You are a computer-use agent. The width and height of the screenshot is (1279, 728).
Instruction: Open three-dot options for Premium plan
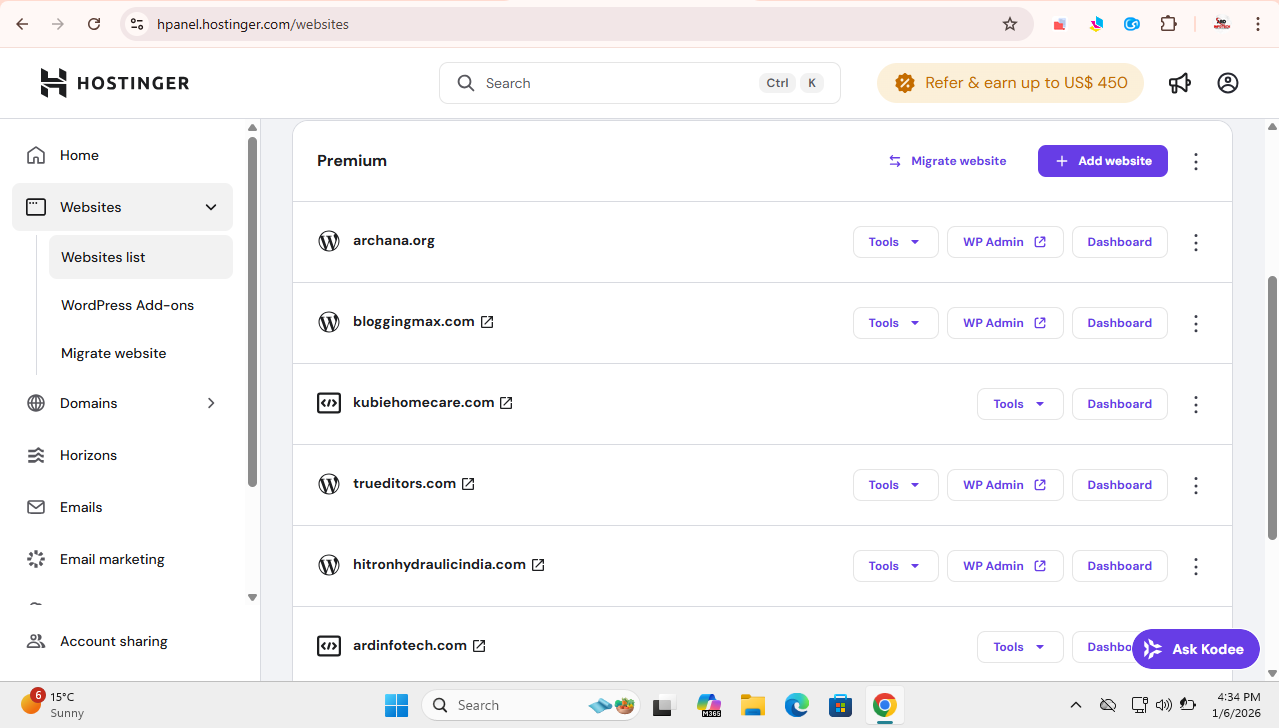click(x=1196, y=161)
